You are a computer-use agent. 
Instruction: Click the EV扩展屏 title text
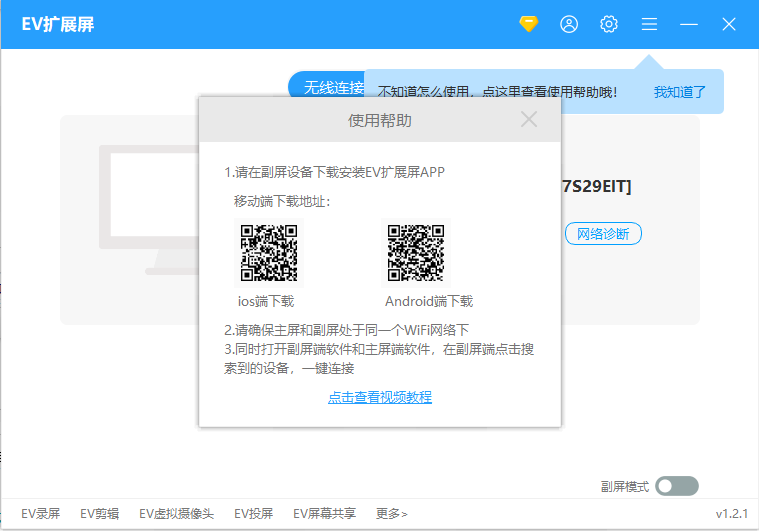coord(58,24)
